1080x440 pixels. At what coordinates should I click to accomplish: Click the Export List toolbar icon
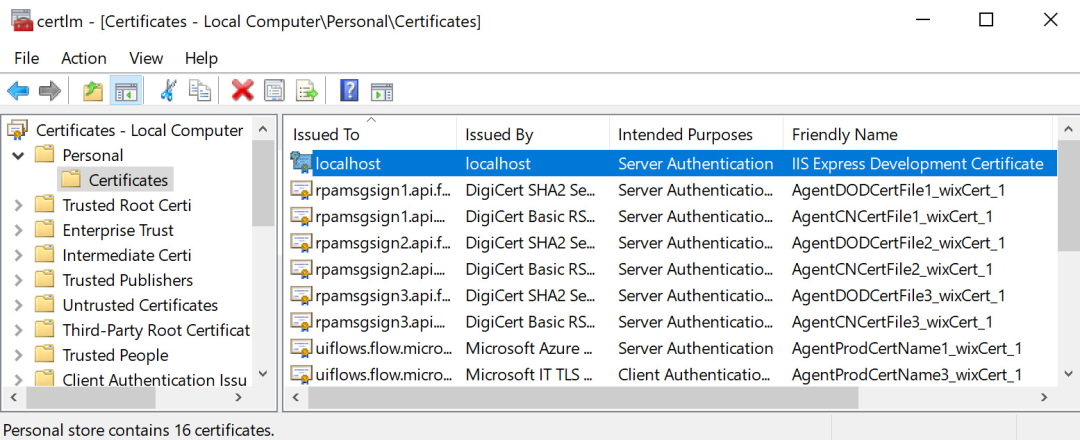point(307,90)
